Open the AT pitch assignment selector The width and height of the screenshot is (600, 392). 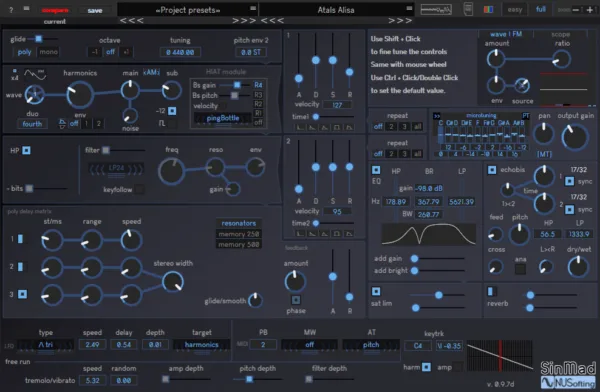(x=371, y=345)
